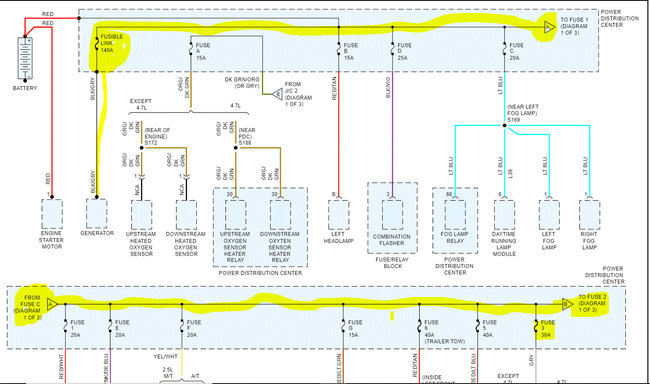650x384 pixels.
Task: Click the Daytime Running Lamp Module box
Action: [x=504, y=215]
